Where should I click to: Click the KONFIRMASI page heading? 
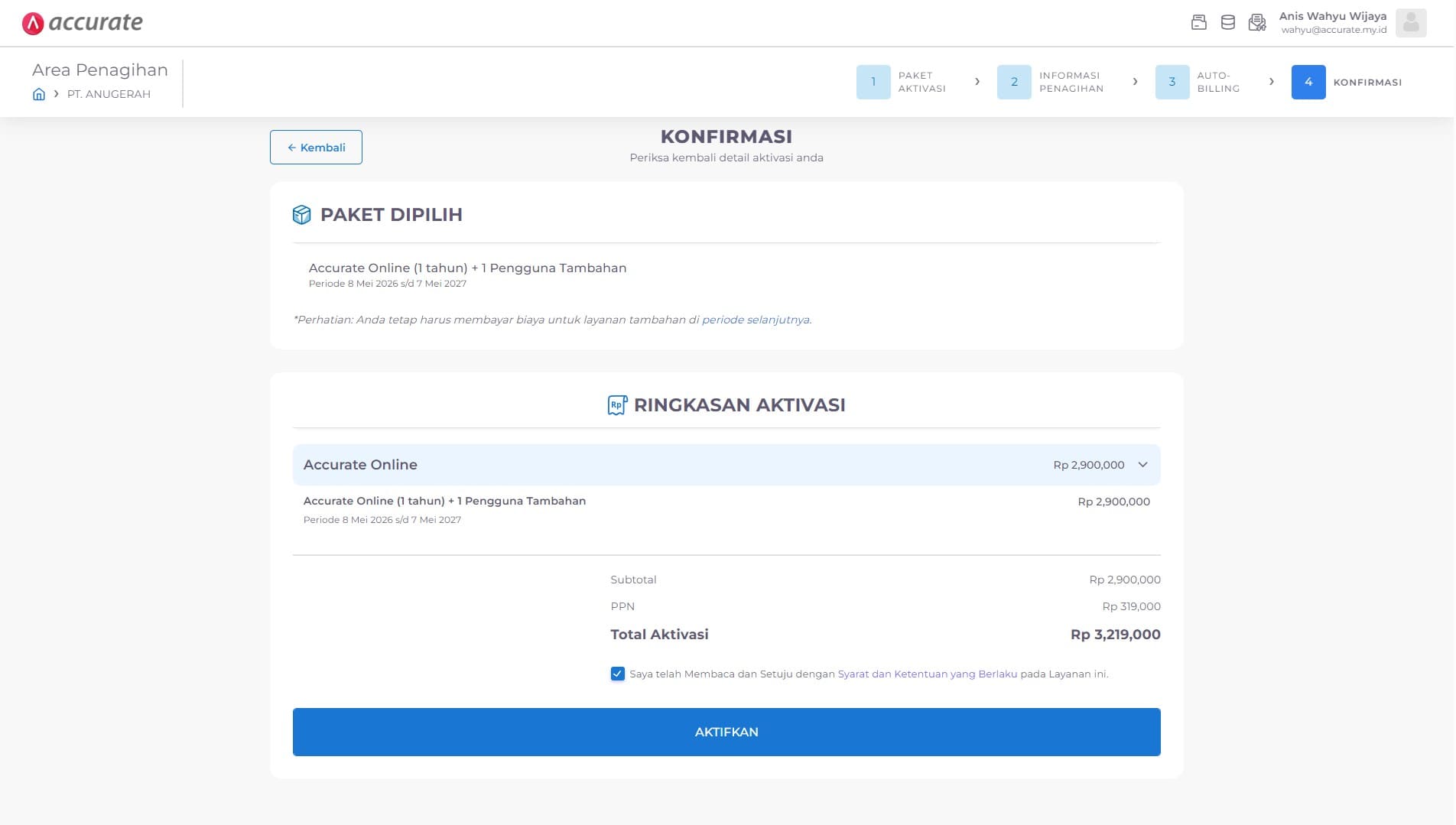tap(726, 137)
